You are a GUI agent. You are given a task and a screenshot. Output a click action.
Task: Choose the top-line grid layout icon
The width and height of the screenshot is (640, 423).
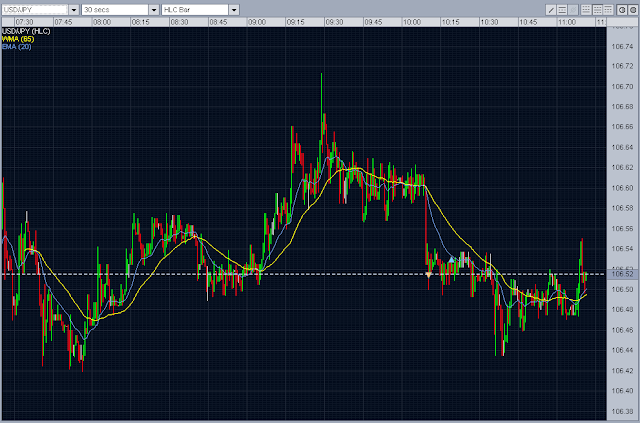coord(608,10)
